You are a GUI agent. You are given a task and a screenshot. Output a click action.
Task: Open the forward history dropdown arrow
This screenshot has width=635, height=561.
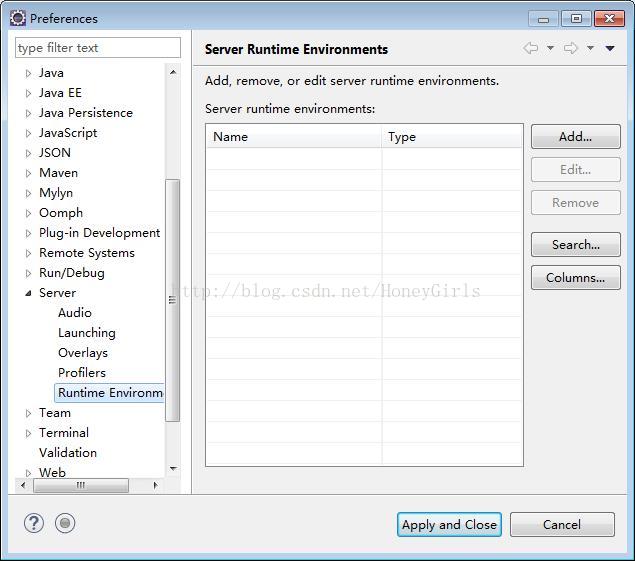(x=590, y=48)
